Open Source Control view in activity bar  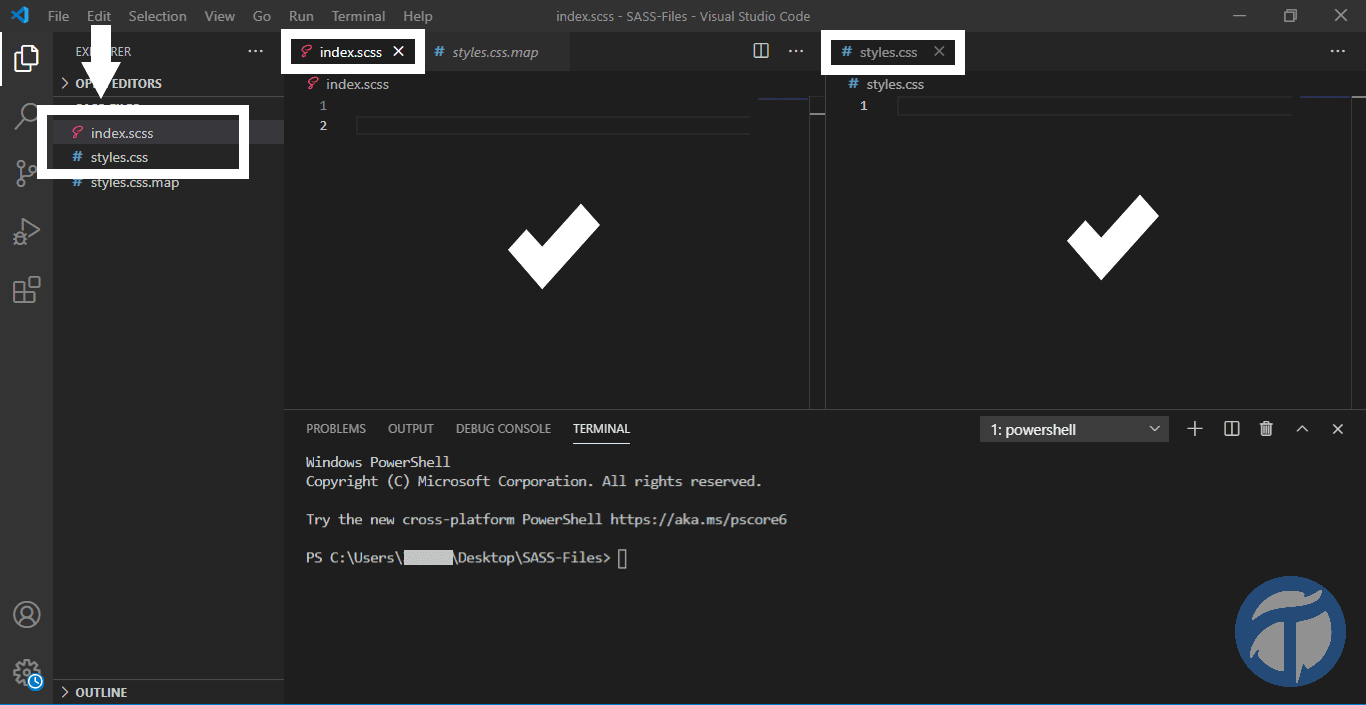pos(26,174)
